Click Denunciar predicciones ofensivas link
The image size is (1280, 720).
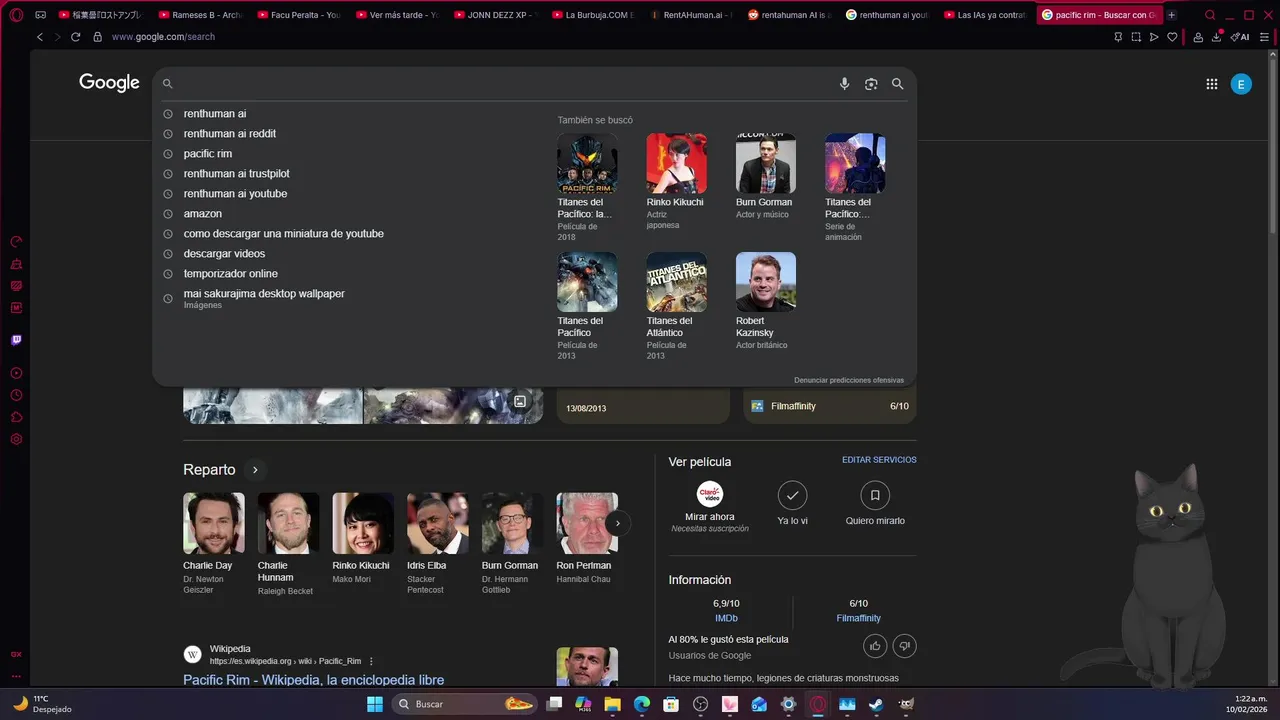[x=849, y=380]
